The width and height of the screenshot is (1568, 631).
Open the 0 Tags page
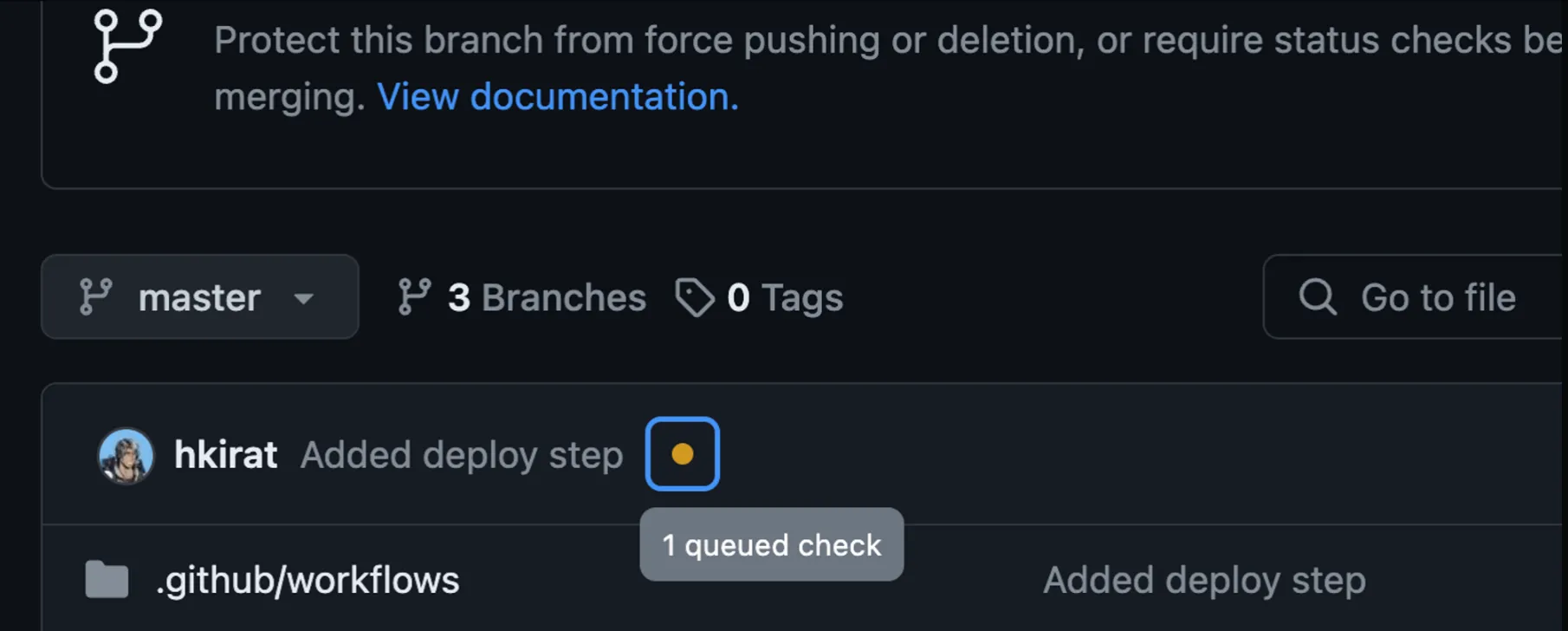click(784, 297)
